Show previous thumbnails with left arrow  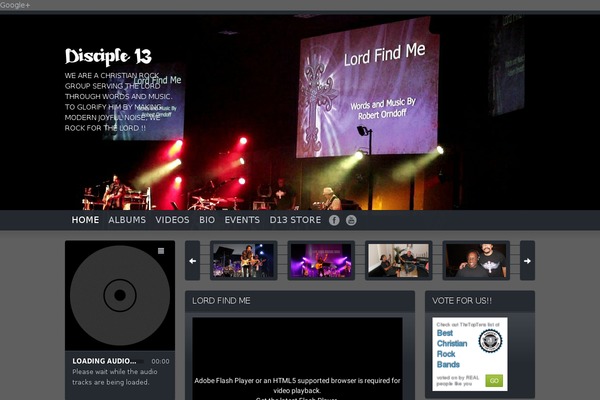(x=192, y=261)
